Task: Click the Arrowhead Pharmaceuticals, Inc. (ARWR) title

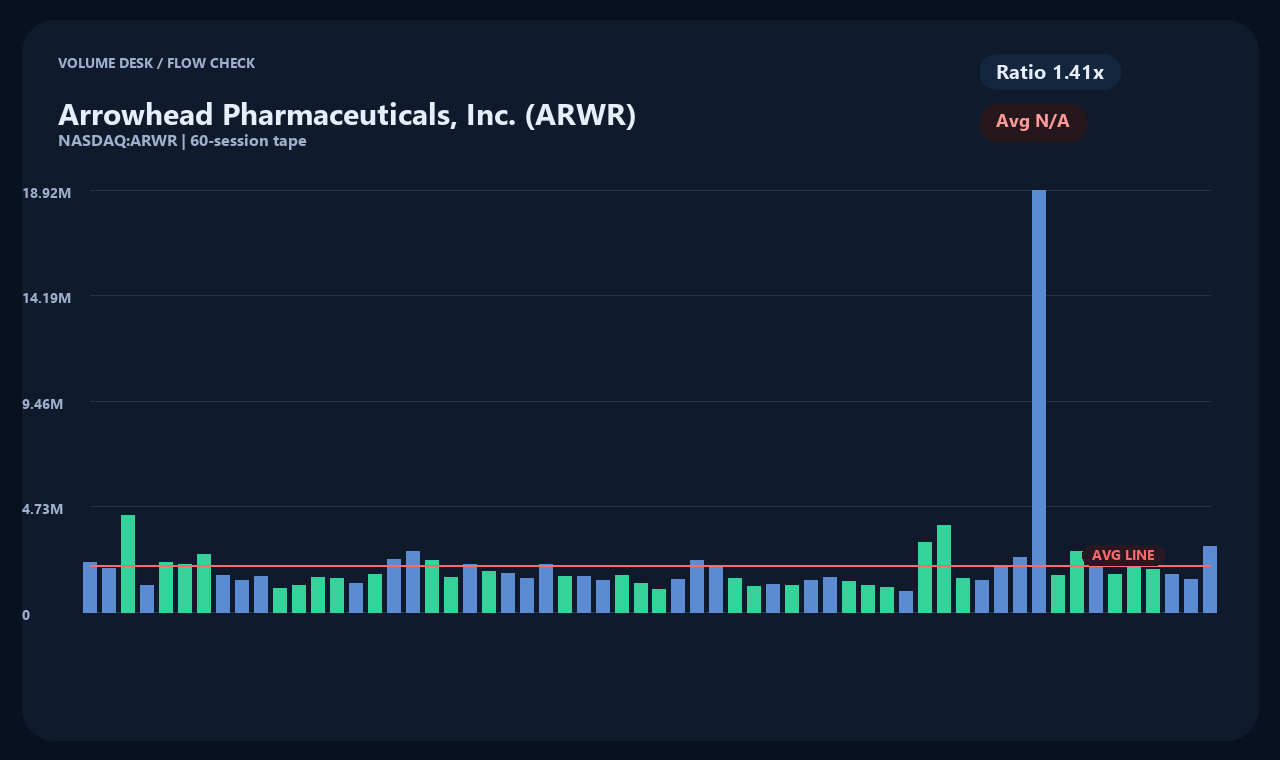Action: (347, 115)
